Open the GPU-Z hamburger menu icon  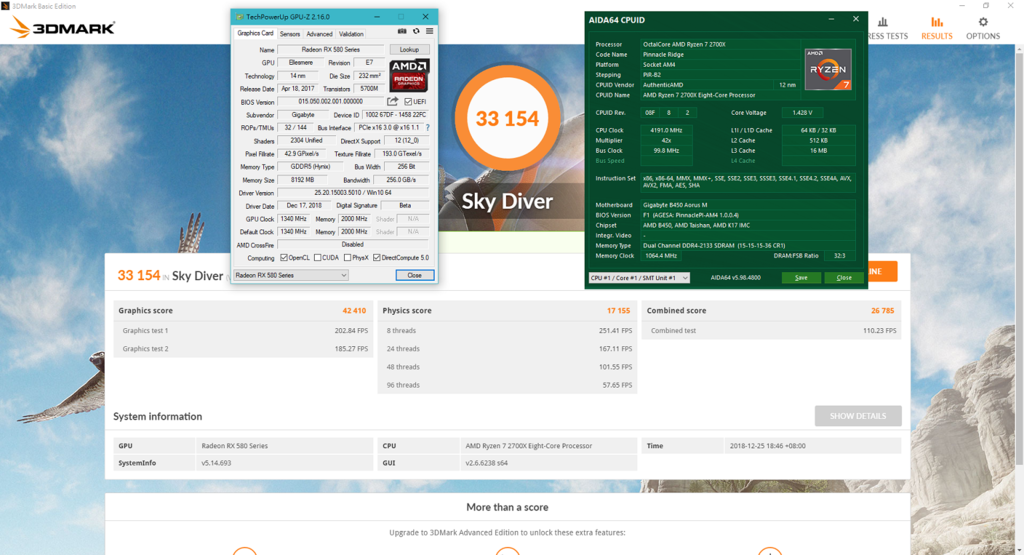pos(430,31)
